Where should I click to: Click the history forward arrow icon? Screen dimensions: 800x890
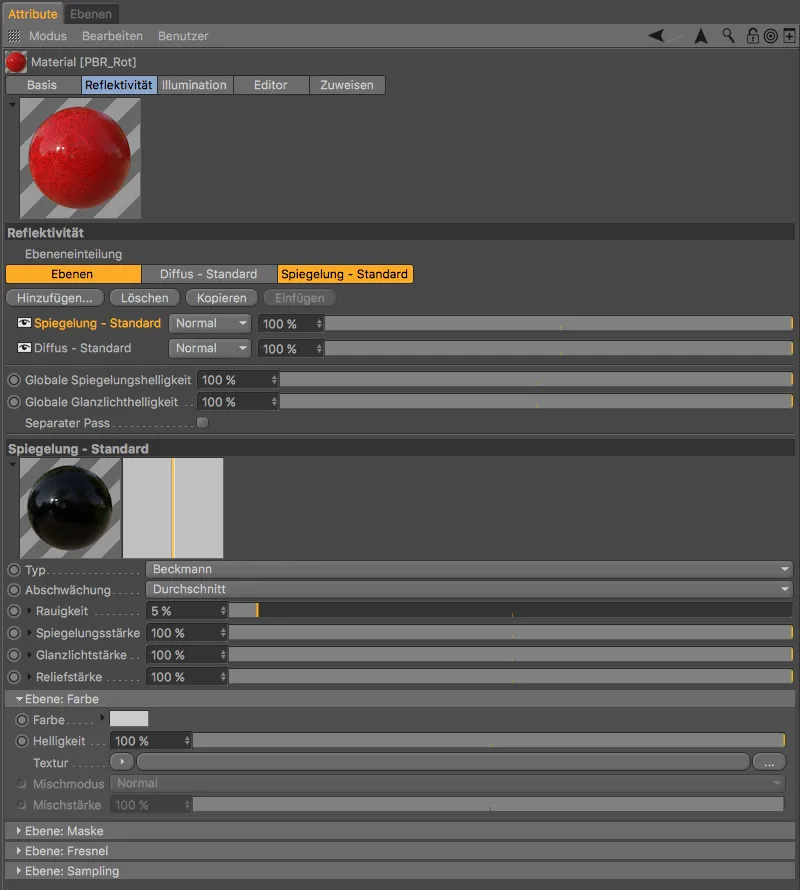(700, 36)
